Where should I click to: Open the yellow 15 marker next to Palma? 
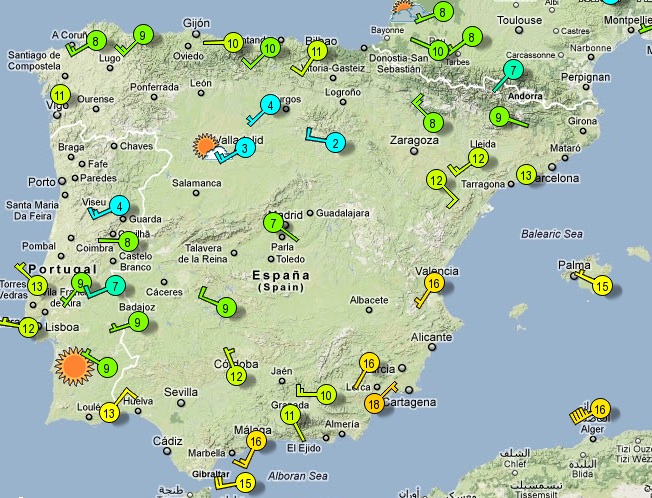click(x=602, y=286)
